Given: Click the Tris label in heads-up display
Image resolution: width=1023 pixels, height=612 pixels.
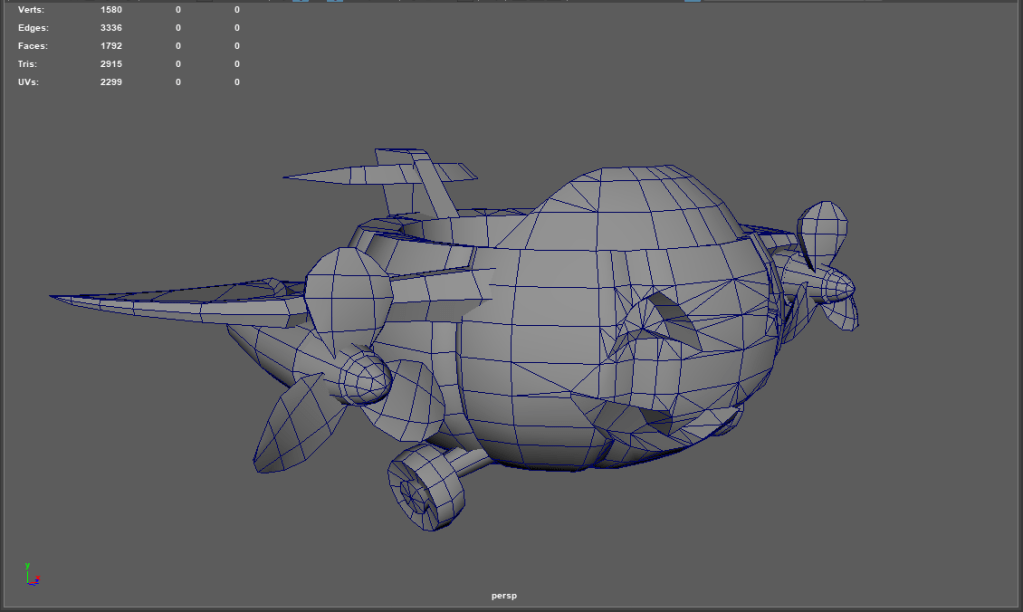Looking at the screenshot, I should pyautogui.click(x=29, y=64).
